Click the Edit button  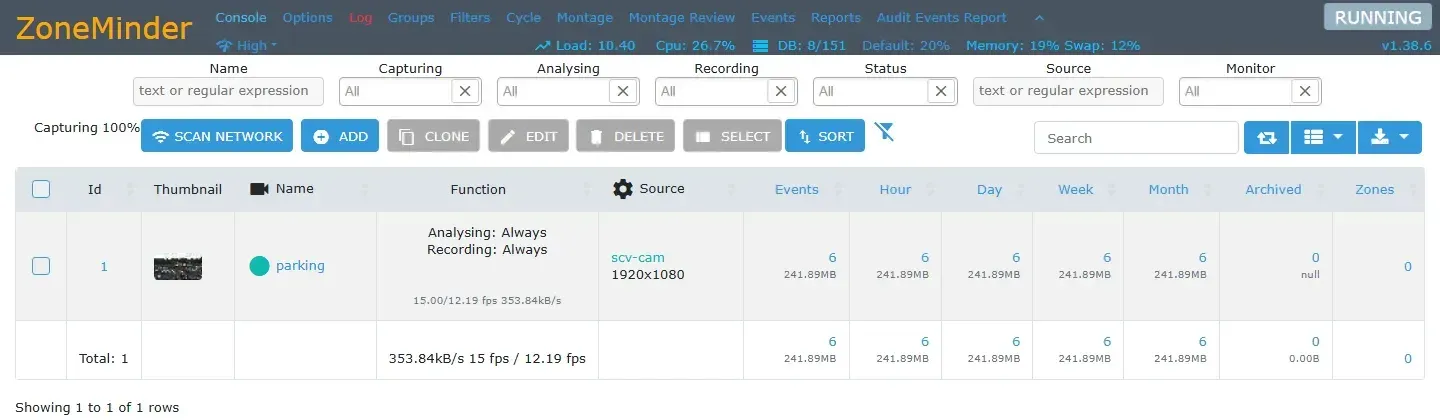click(528, 136)
